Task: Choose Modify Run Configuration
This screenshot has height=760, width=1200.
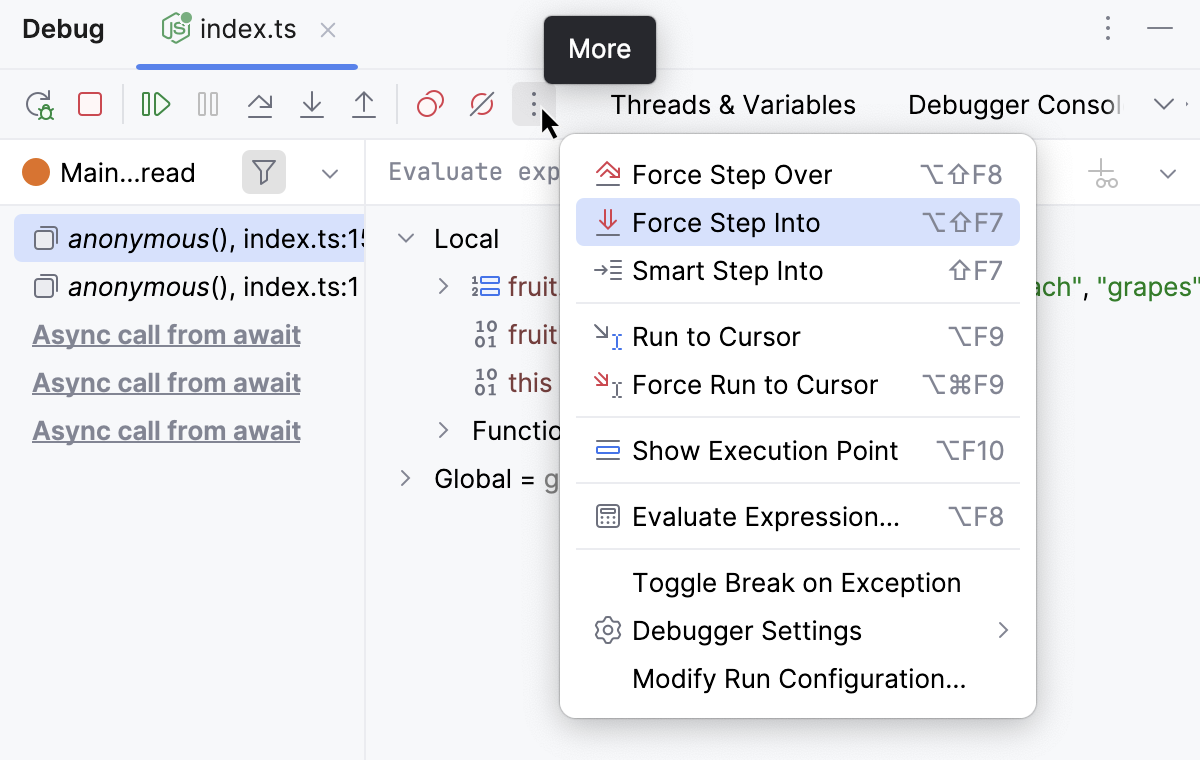Action: (x=798, y=678)
